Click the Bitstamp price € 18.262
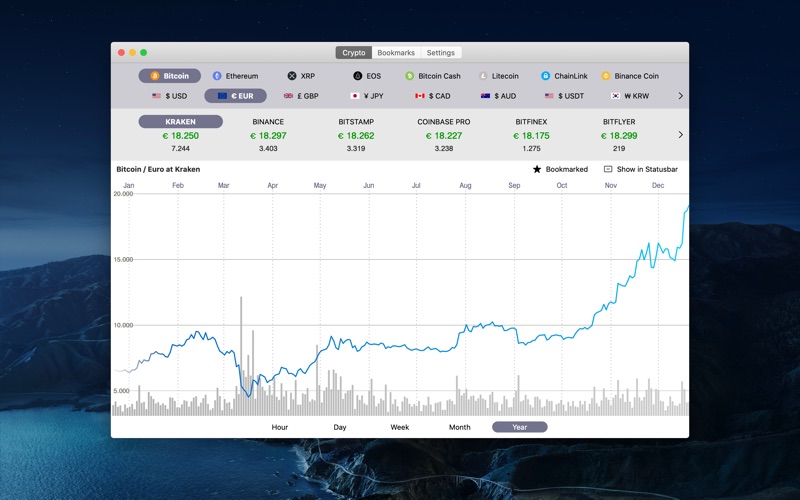 pos(356,136)
